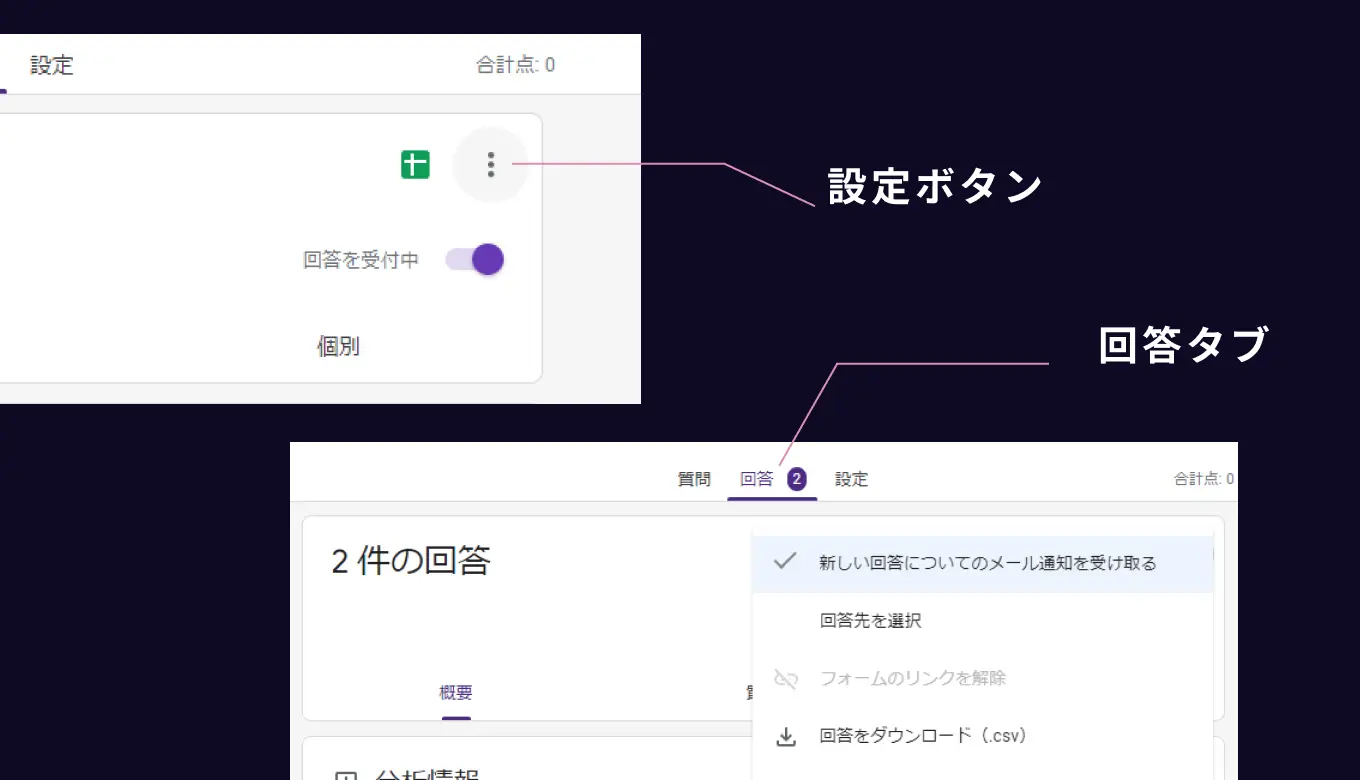Open the three-dot options menu
This screenshot has height=780, width=1360.
[x=491, y=163]
